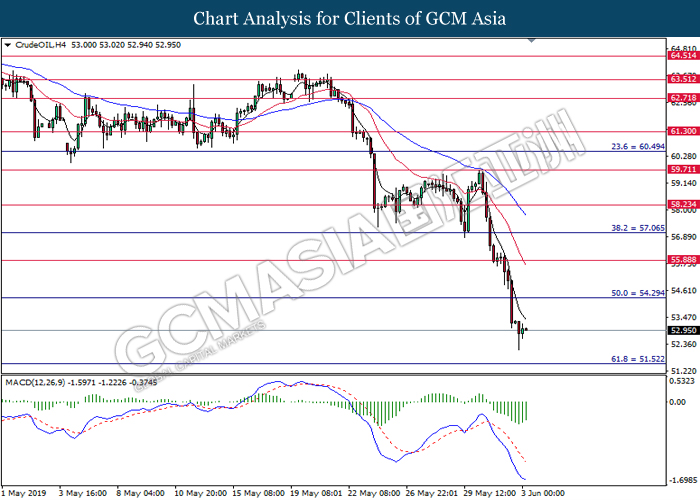This screenshot has width=700, height=500.
Task: Click the '50.0 = 54.294' Fibonacci label
Action: (638, 293)
